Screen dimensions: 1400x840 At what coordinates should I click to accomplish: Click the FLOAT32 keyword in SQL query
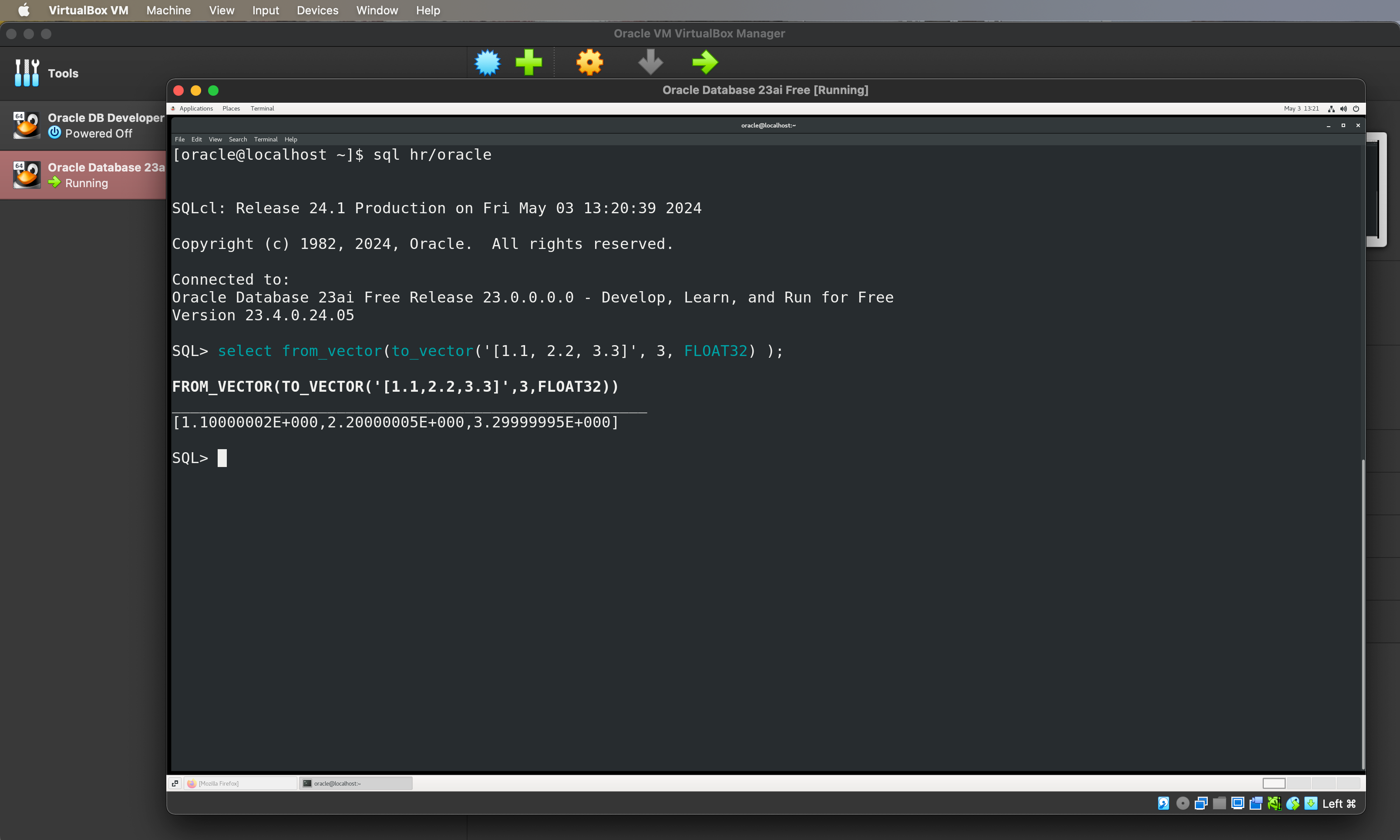click(716, 351)
